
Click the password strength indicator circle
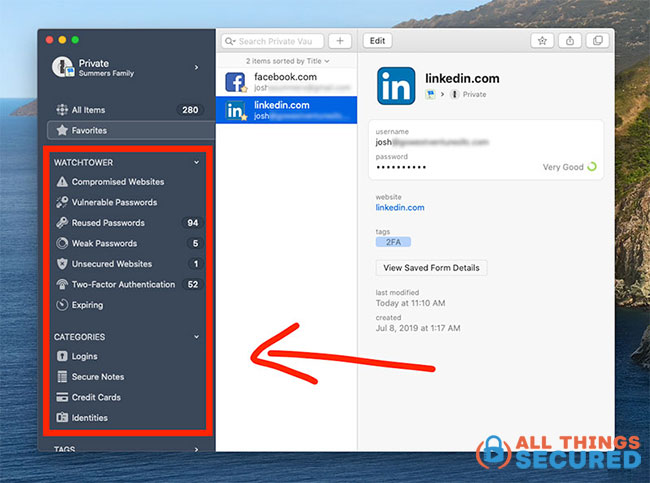592,167
